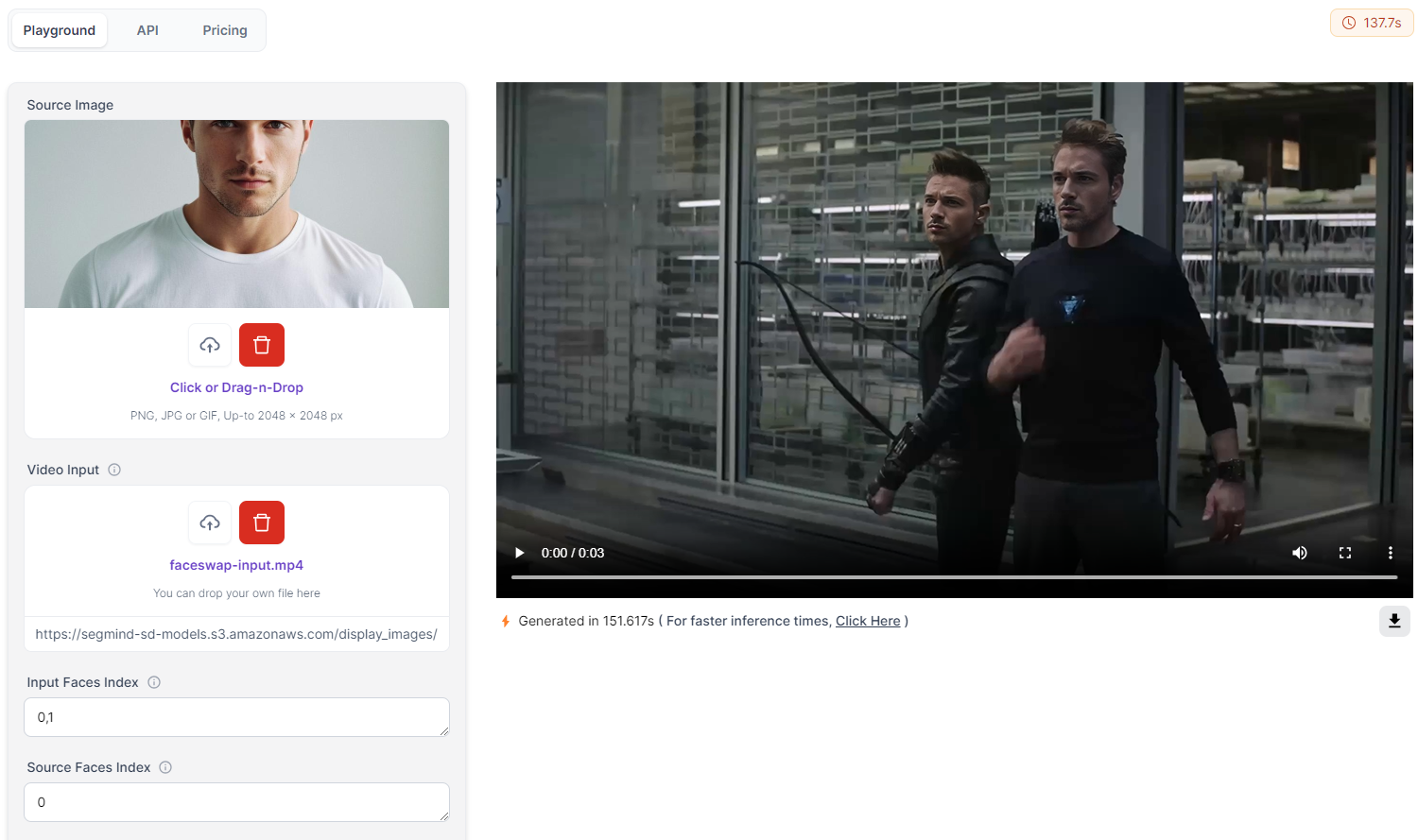
Task: Select the Playground tab
Action: pyautogui.click(x=60, y=30)
